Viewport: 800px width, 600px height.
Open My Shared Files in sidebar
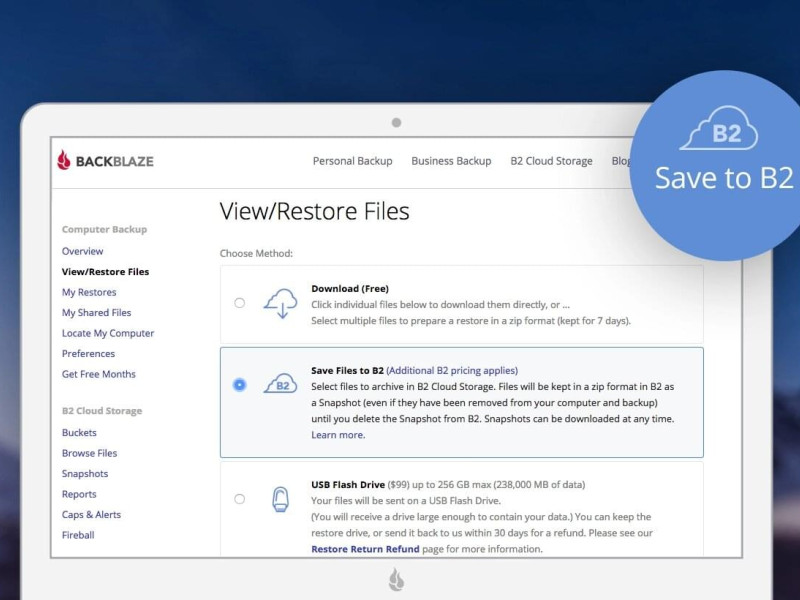point(96,313)
